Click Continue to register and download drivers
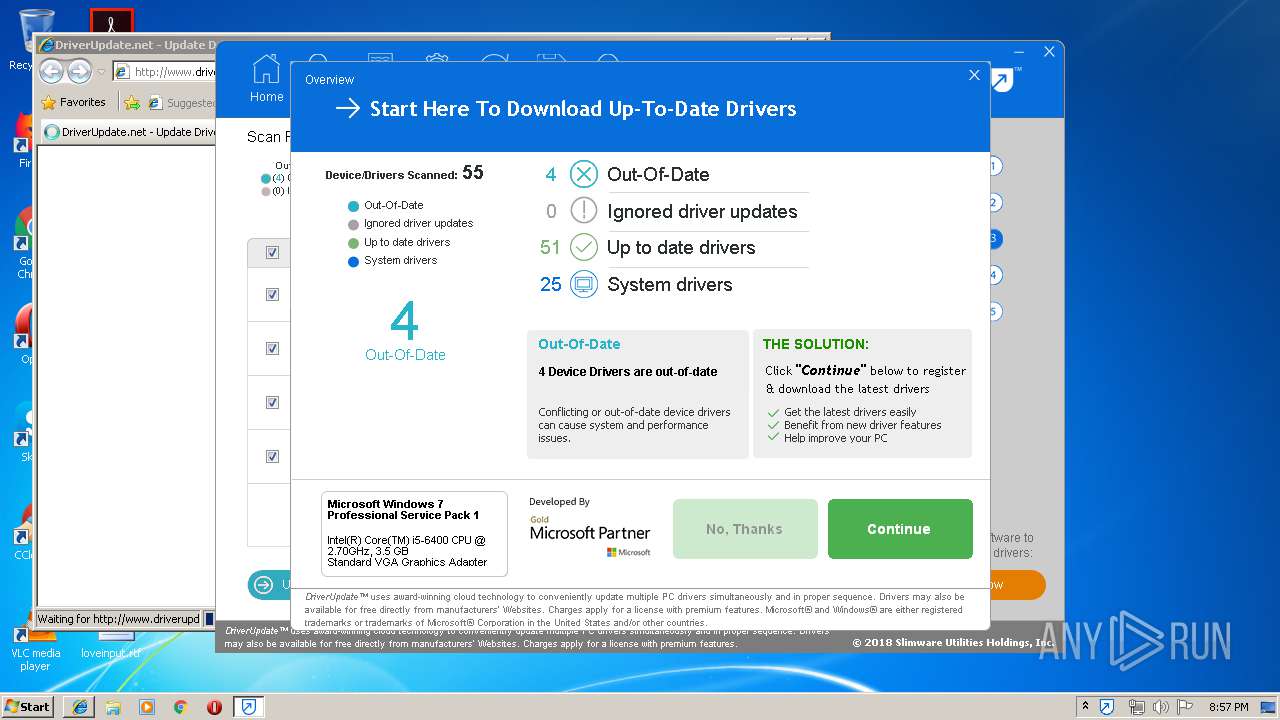 pos(900,529)
